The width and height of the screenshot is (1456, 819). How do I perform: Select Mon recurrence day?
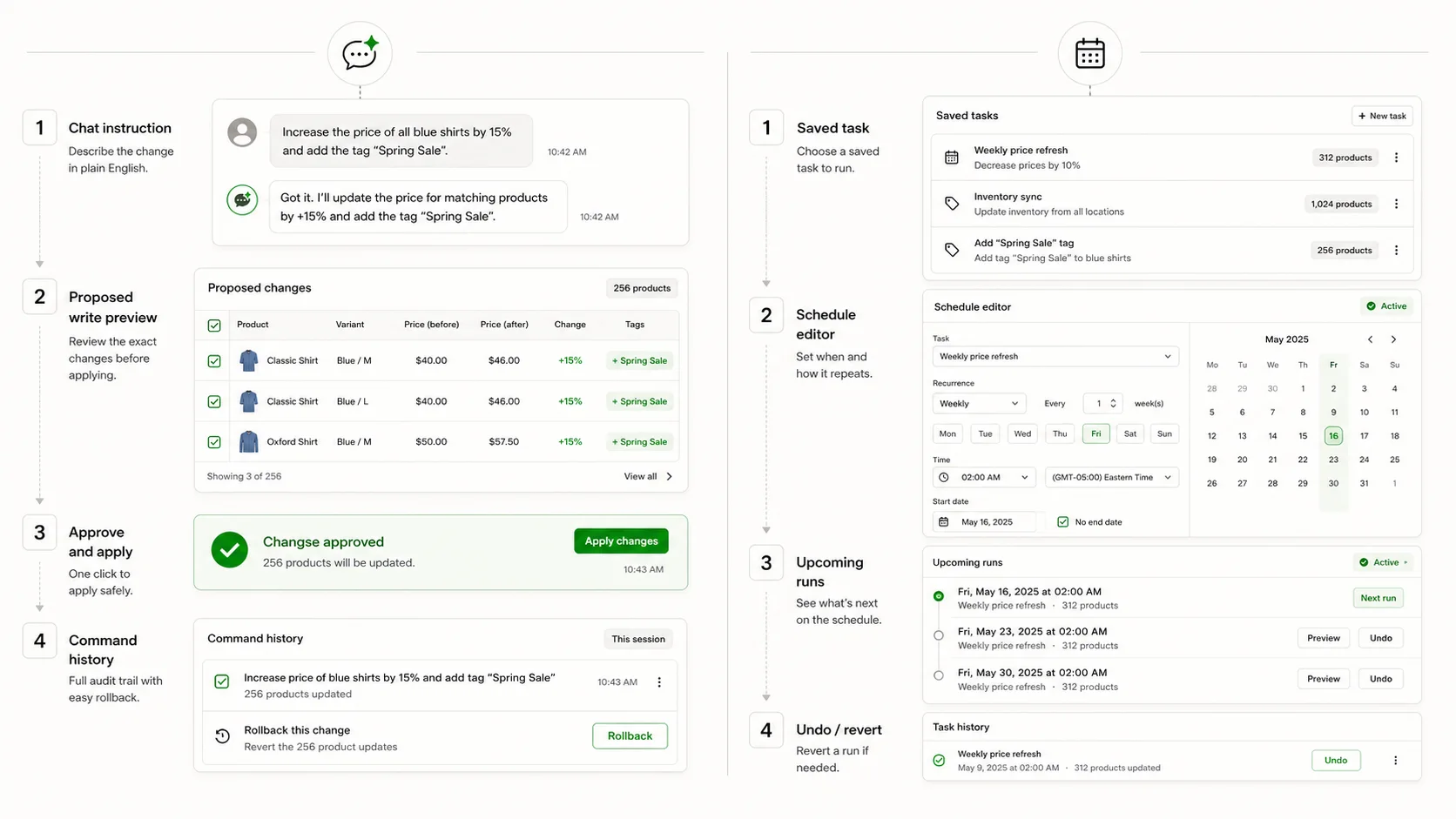[947, 433]
